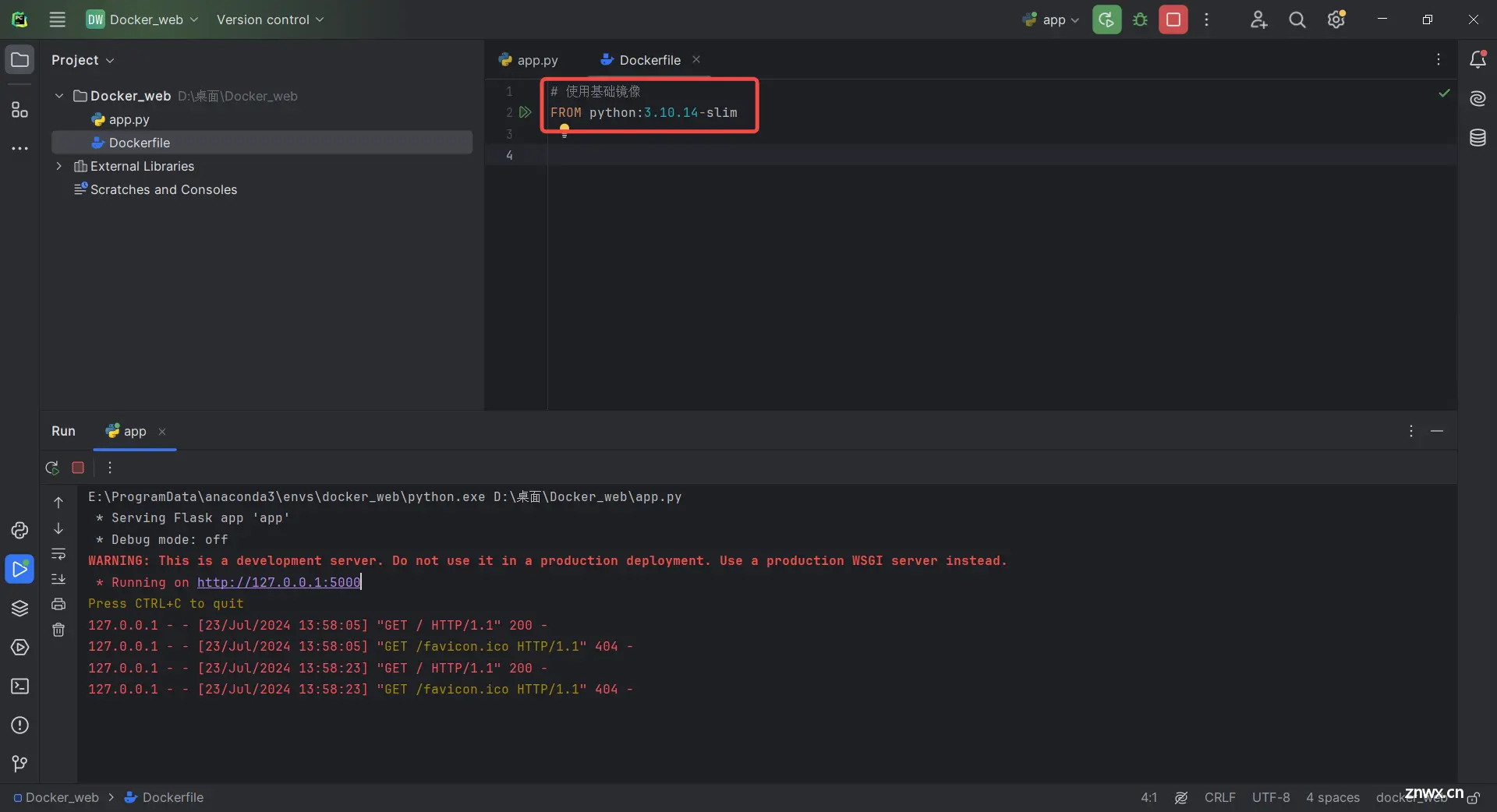Image resolution: width=1497 pixels, height=812 pixels.
Task: Open the Project tool window
Action: pyautogui.click(x=19, y=60)
